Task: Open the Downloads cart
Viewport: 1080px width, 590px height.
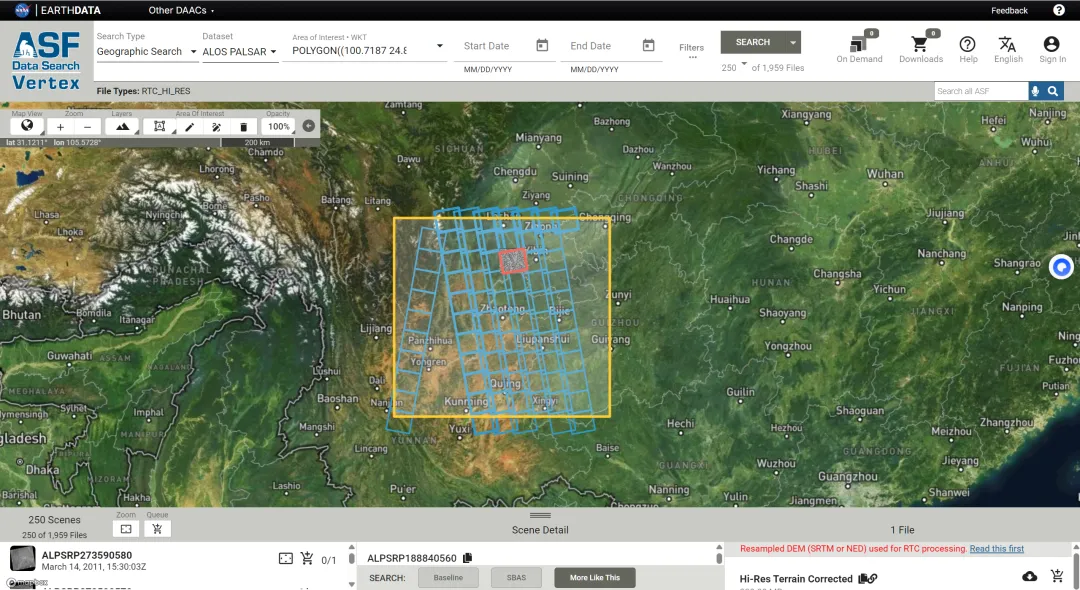Action: click(920, 47)
